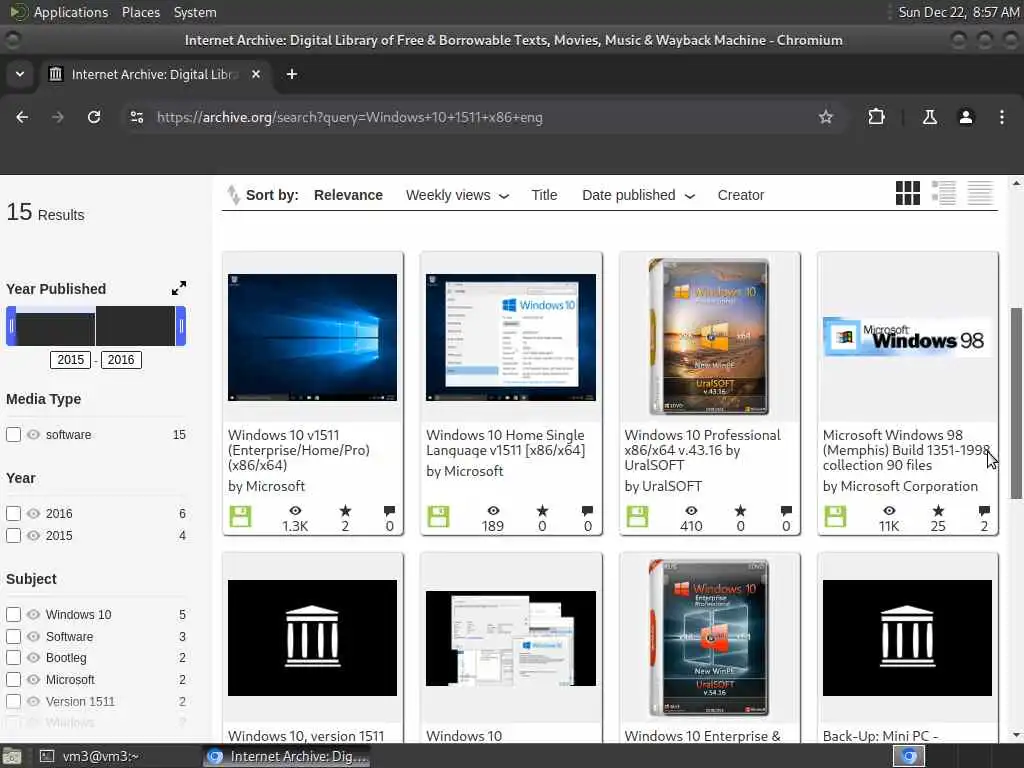This screenshot has height=768, width=1024.
Task: Hide Version 1511 subject with eye icon
Action: click(x=33, y=701)
